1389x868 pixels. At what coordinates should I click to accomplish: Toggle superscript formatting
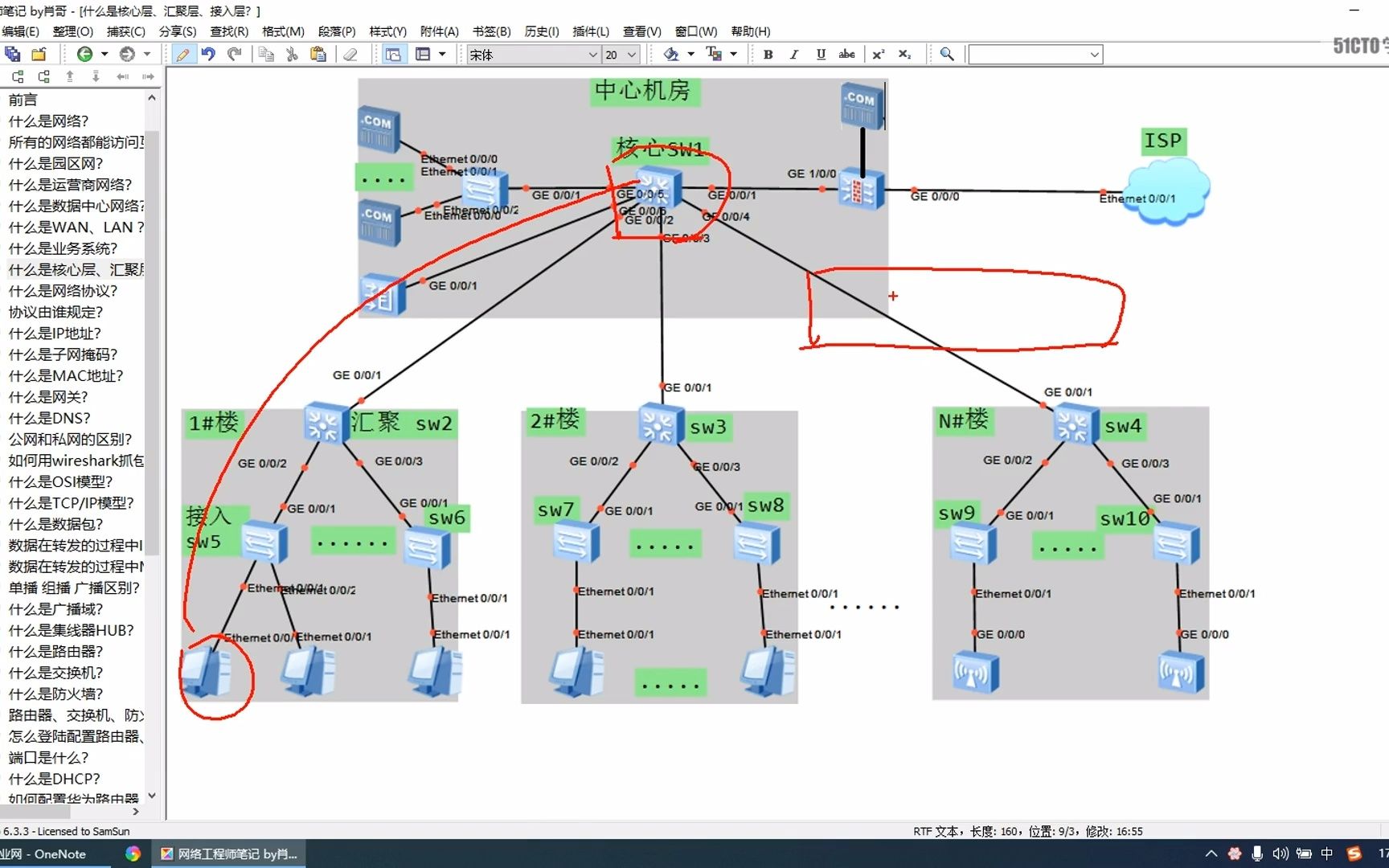coord(879,54)
